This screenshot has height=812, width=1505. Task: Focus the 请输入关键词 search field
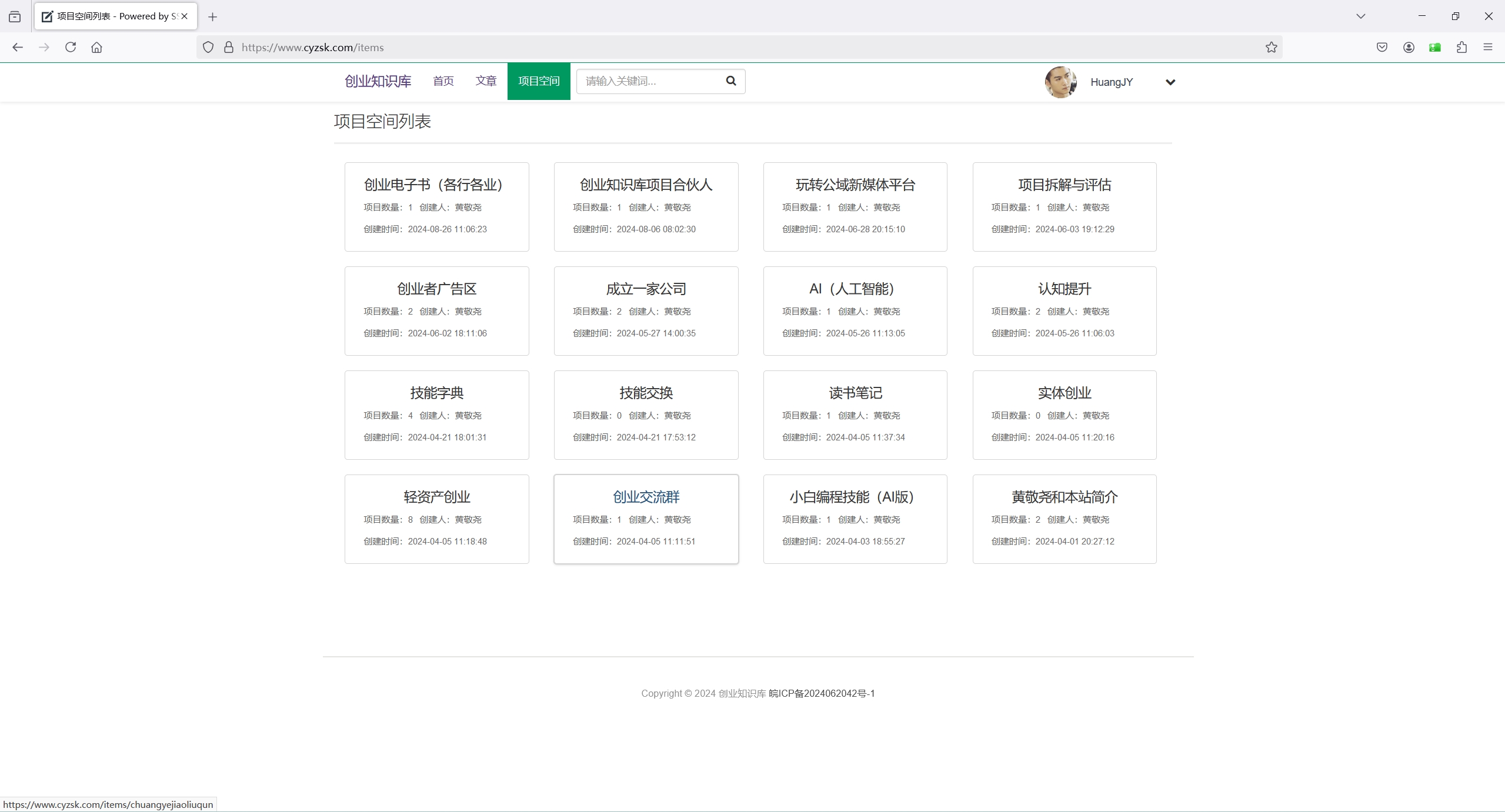click(648, 81)
